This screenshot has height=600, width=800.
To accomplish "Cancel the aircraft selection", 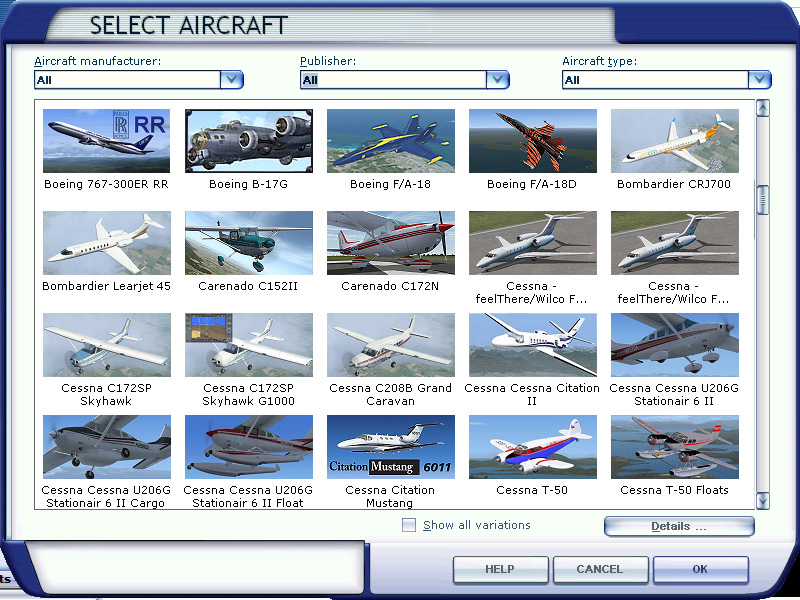I will point(600,569).
